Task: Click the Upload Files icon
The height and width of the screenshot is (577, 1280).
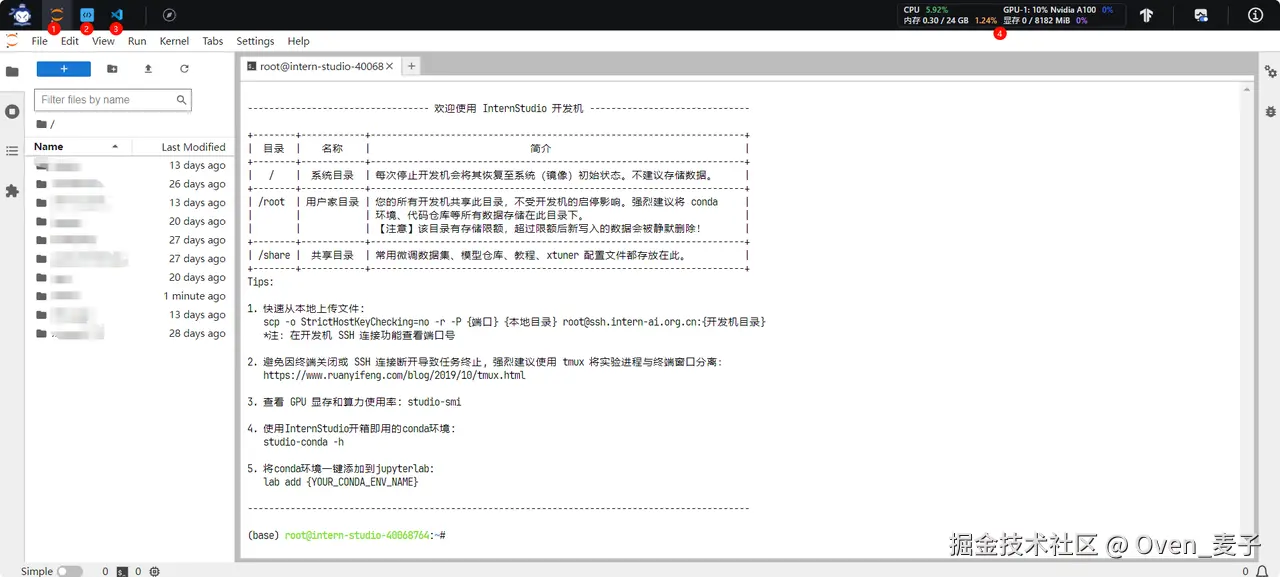Action: point(148,69)
